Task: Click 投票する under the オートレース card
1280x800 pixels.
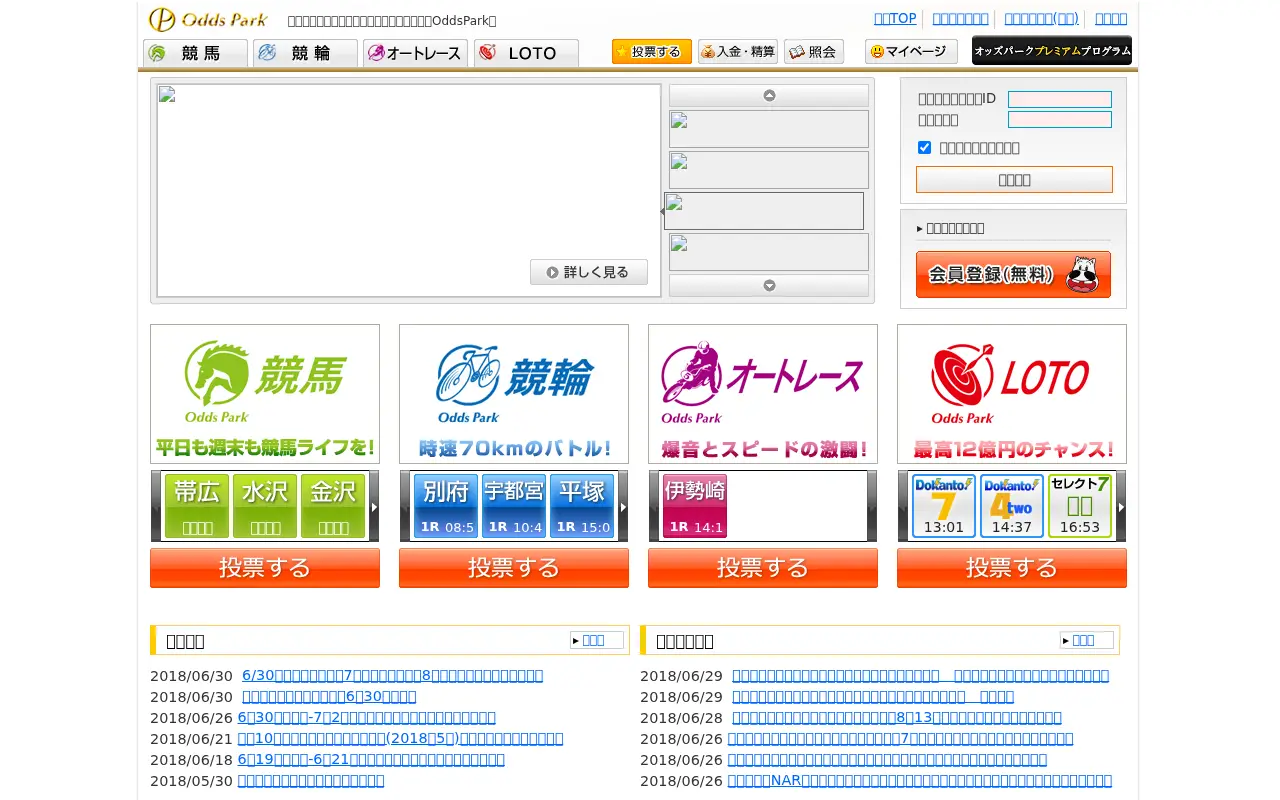Action: (763, 568)
